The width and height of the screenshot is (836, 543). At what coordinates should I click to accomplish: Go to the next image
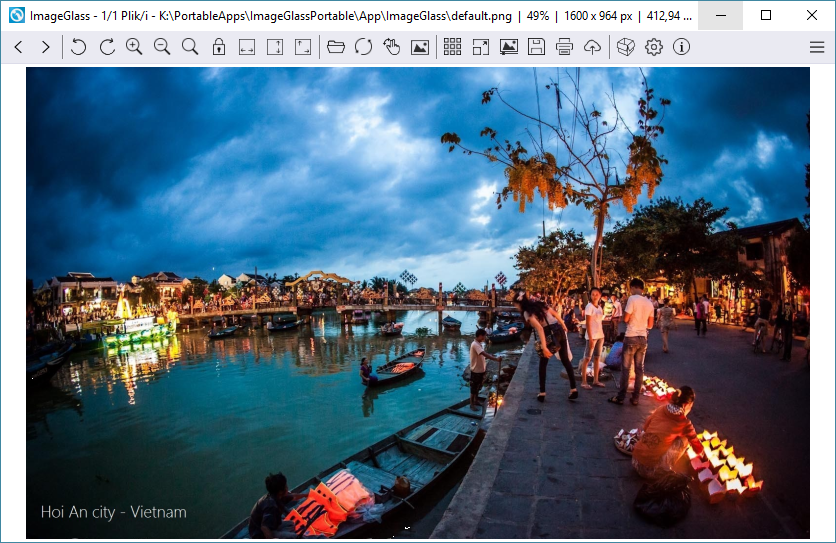[46, 47]
